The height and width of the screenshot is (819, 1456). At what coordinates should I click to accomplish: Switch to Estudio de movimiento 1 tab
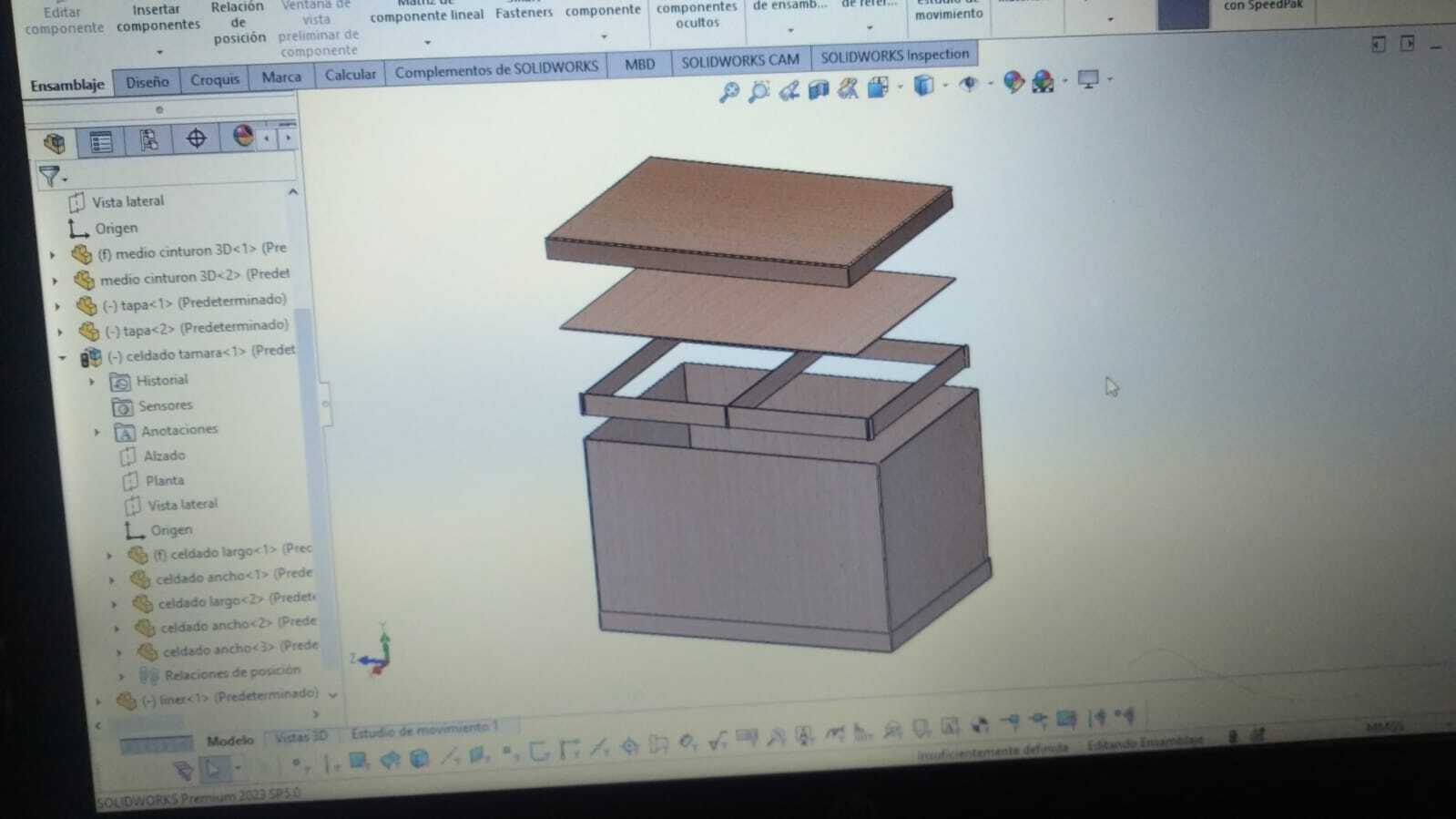(x=424, y=730)
